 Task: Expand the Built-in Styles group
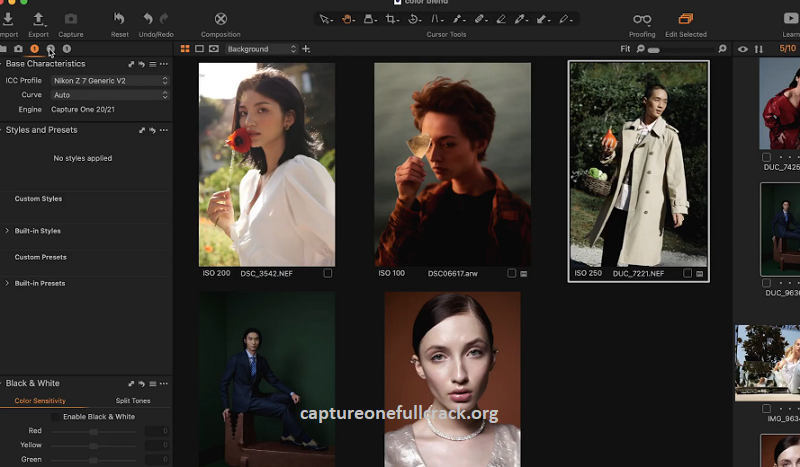(x=7, y=231)
